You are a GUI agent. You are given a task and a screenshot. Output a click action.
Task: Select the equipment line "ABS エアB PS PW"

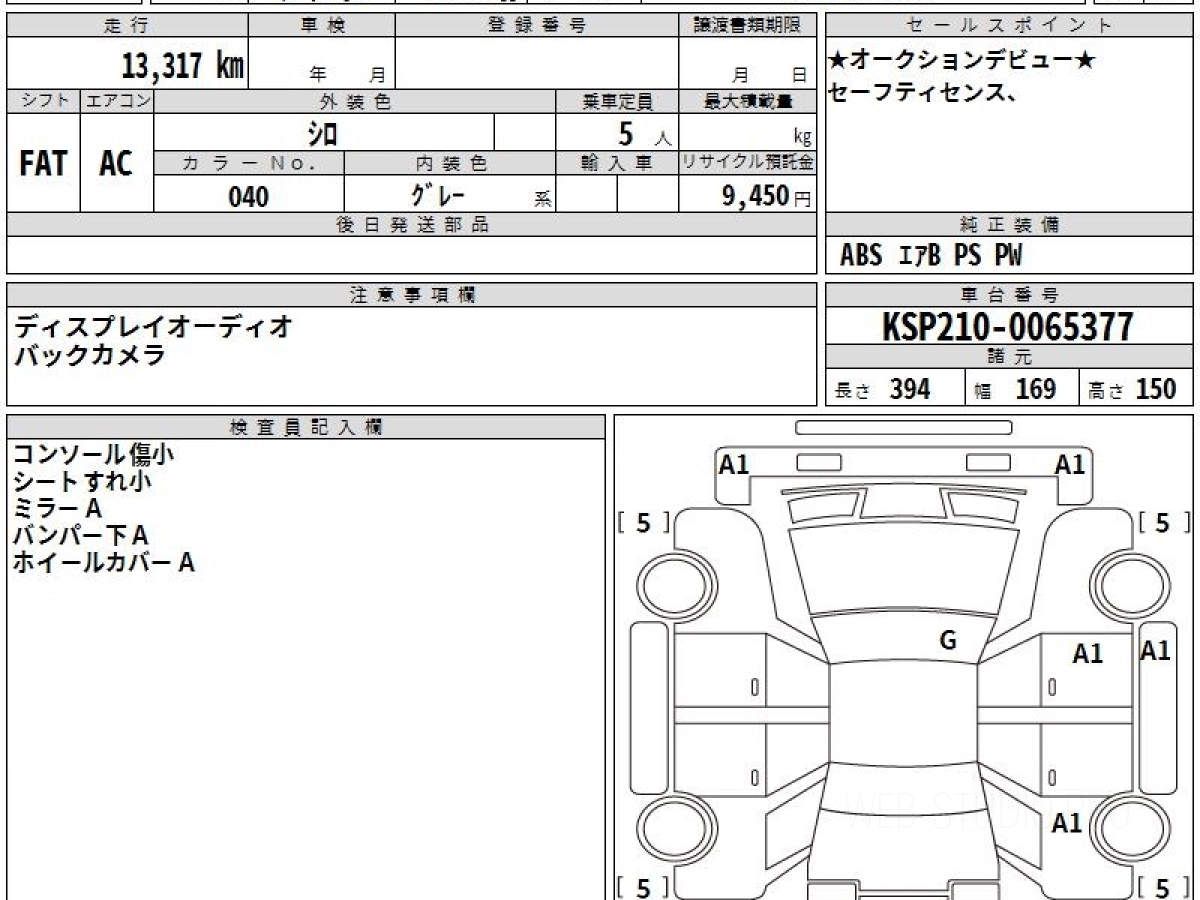click(x=931, y=256)
